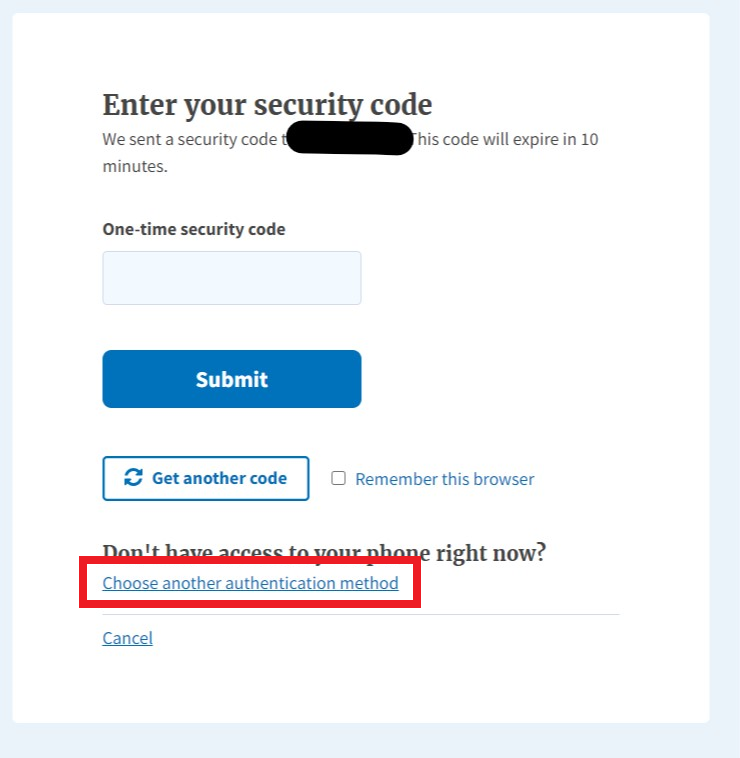
Task: Enable the Remember this browser checkbox
Action: point(338,478)
